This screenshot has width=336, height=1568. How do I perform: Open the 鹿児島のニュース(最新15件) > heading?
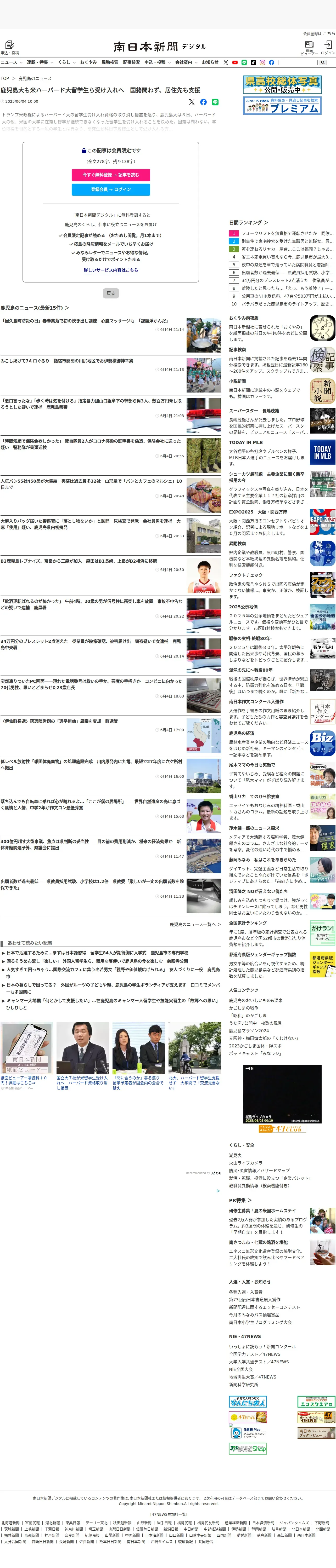point(35,308)
